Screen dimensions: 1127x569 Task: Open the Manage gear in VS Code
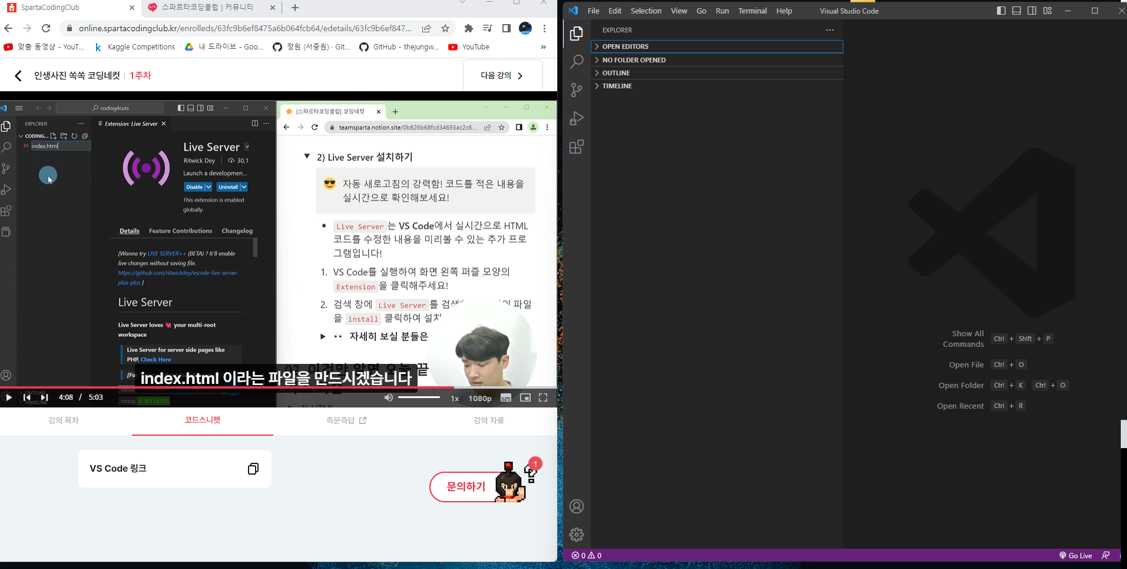[x=576, y=535]
